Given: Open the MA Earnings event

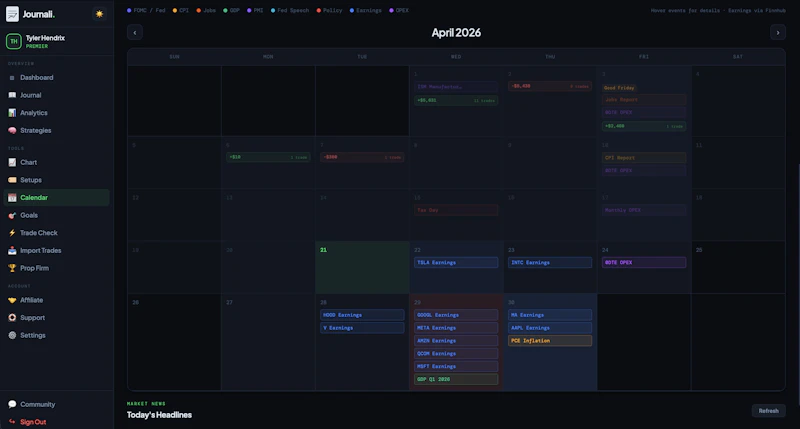Looking at the screenshot, I should [549, 315].
